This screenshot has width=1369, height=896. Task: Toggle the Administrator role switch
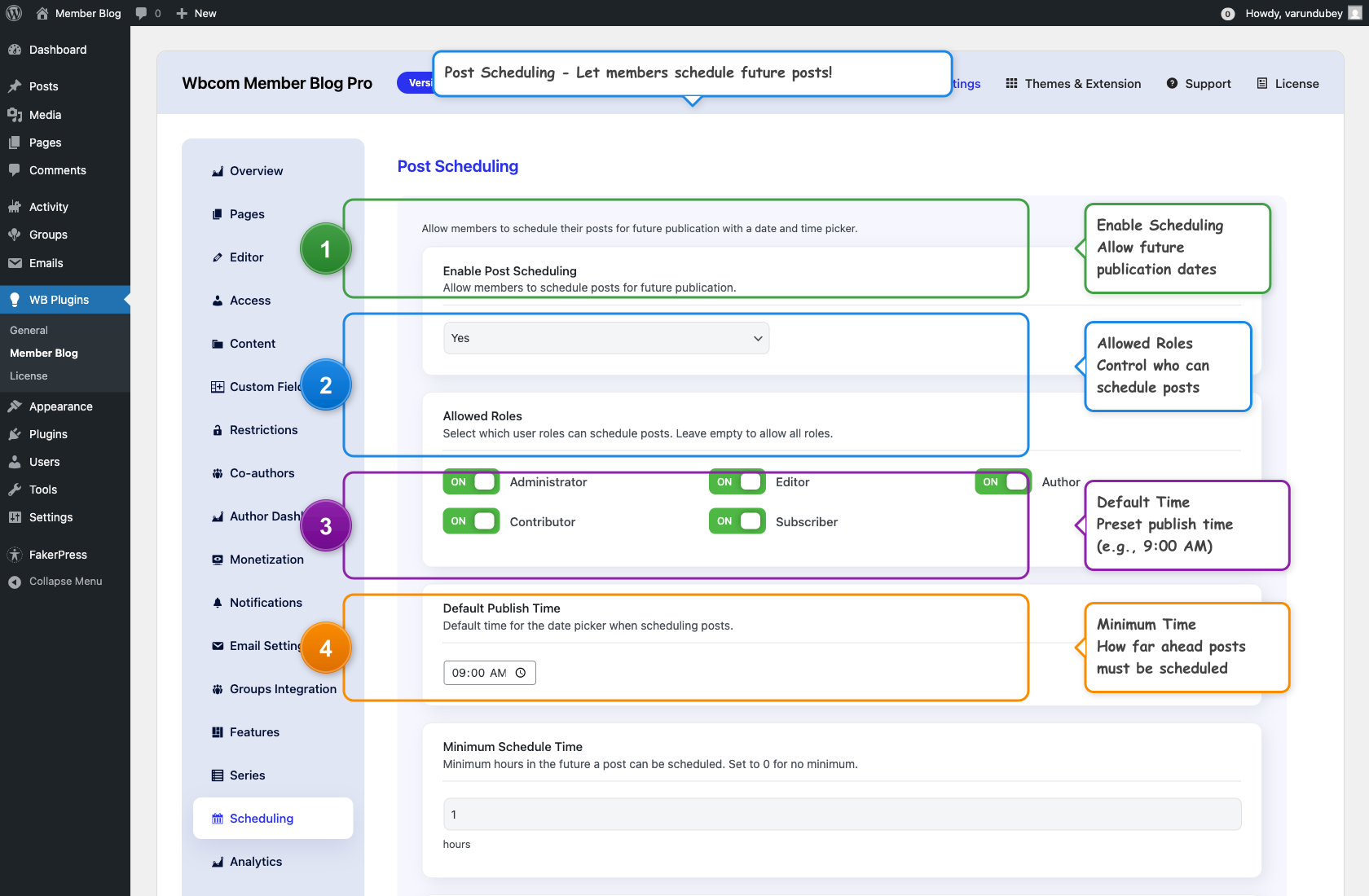471,481
